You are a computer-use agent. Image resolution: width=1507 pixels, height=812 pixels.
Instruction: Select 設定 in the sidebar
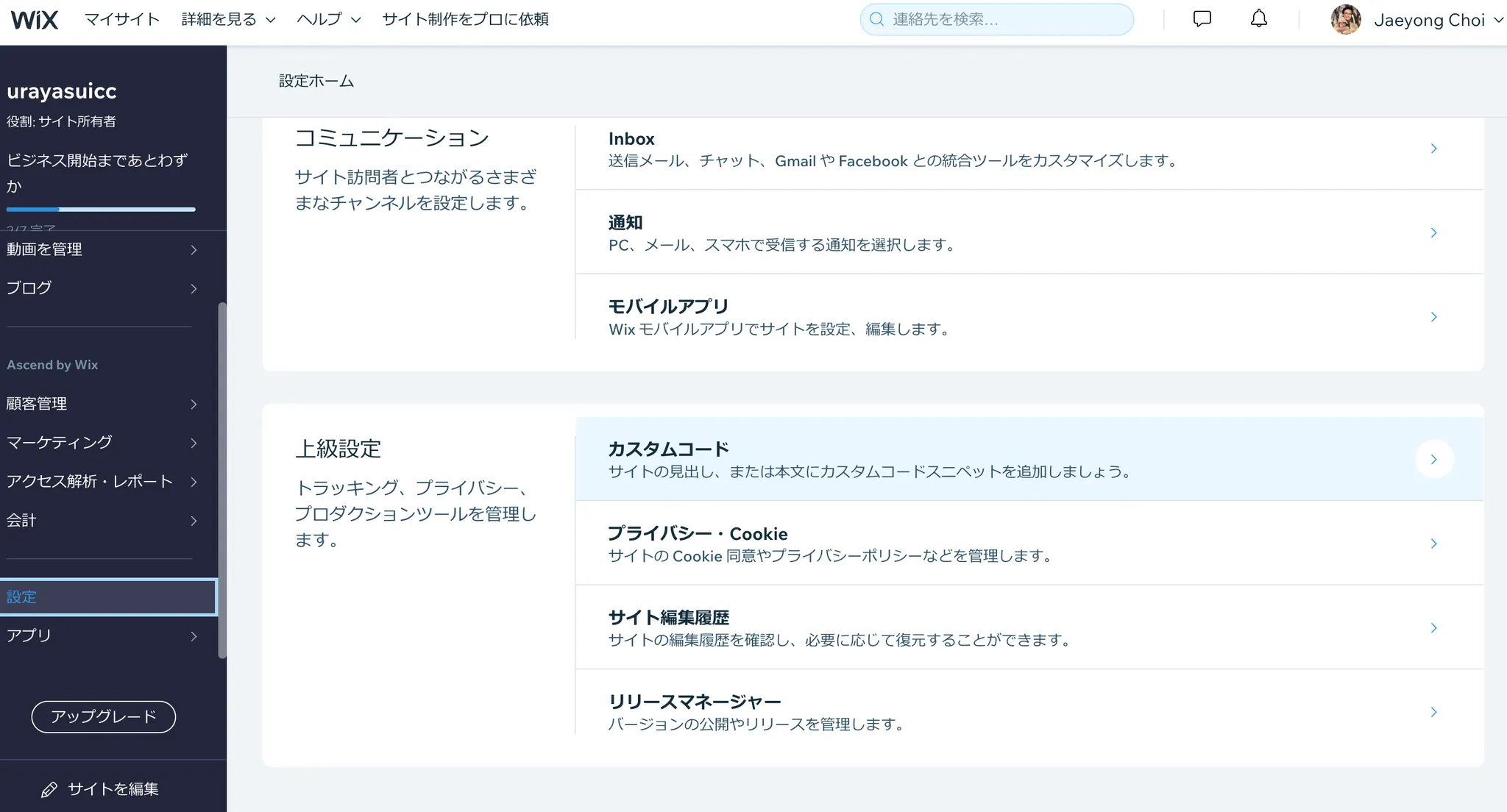pyautogui.click(x=107, y=596)
